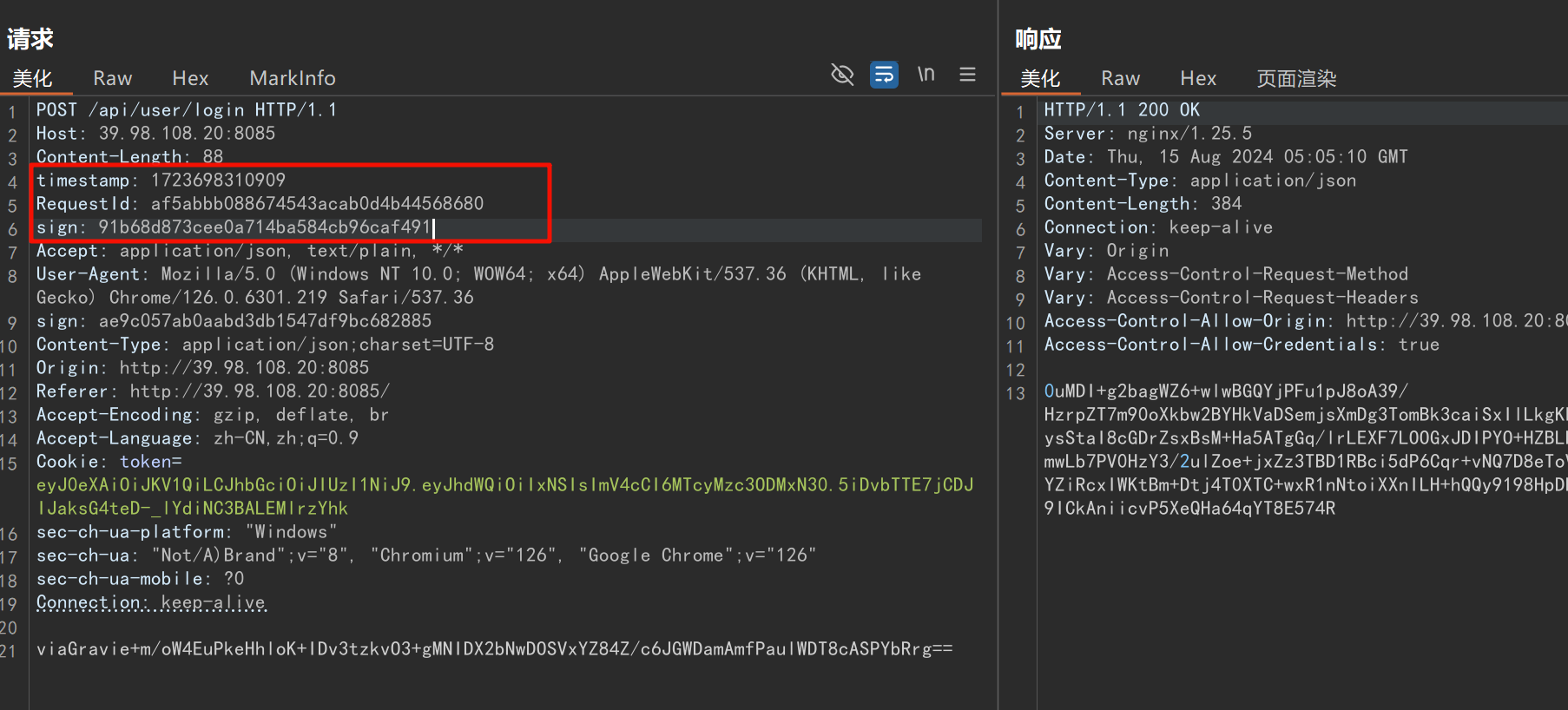Open the 页面渲染 render tab

click(x=1296, y=78)
